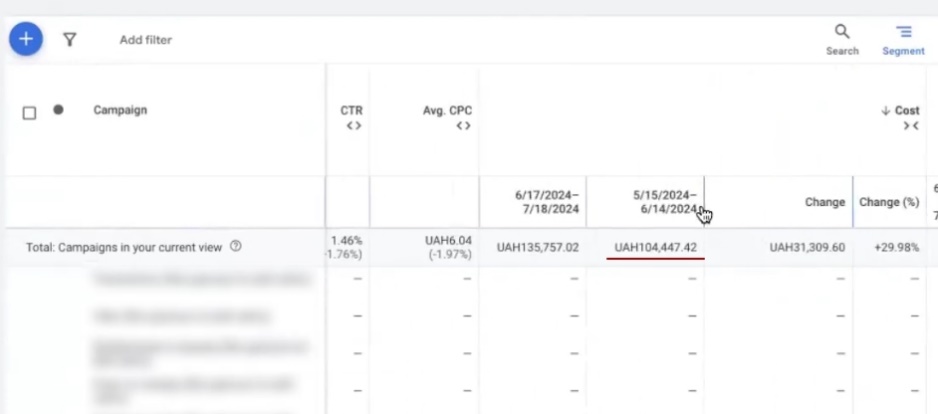Image resolution: width=938 pixels, height=414 pixels.
Task: Click the funnel filter icon
Action: coord(69,40)
